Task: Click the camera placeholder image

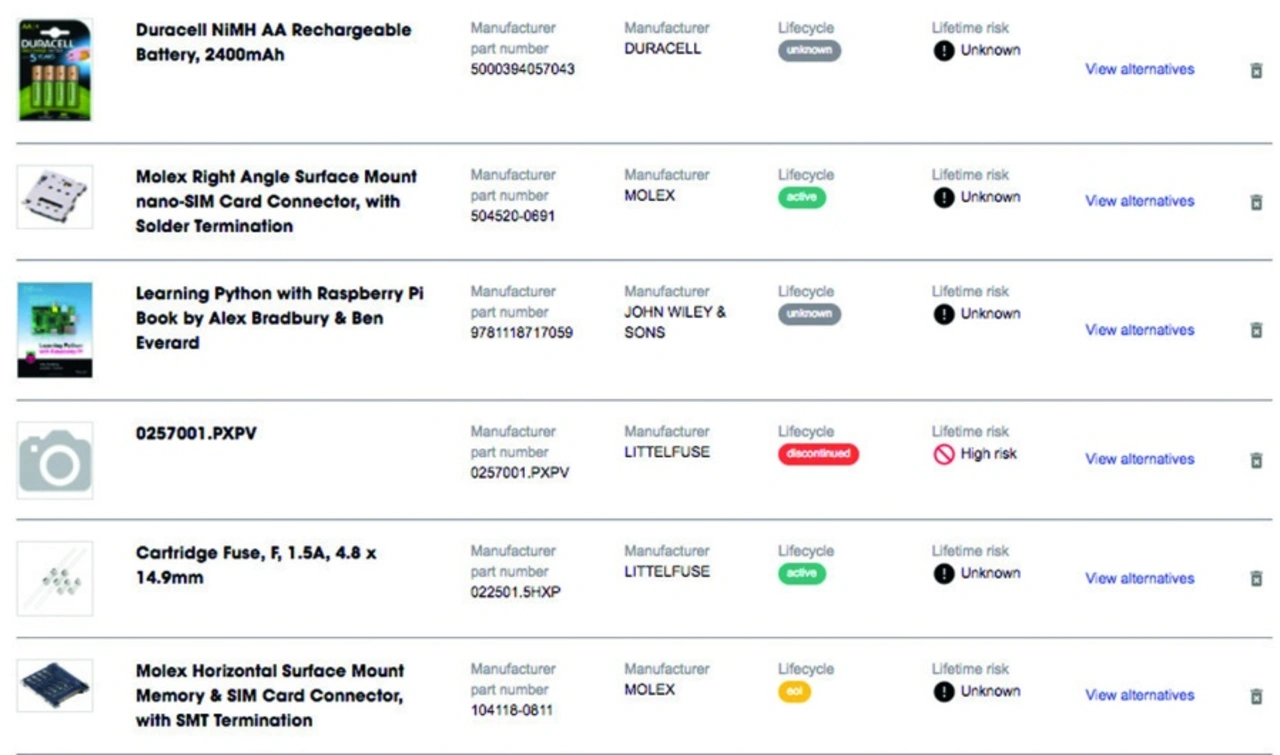Action: pyautogui.click(x=55, y=460)
